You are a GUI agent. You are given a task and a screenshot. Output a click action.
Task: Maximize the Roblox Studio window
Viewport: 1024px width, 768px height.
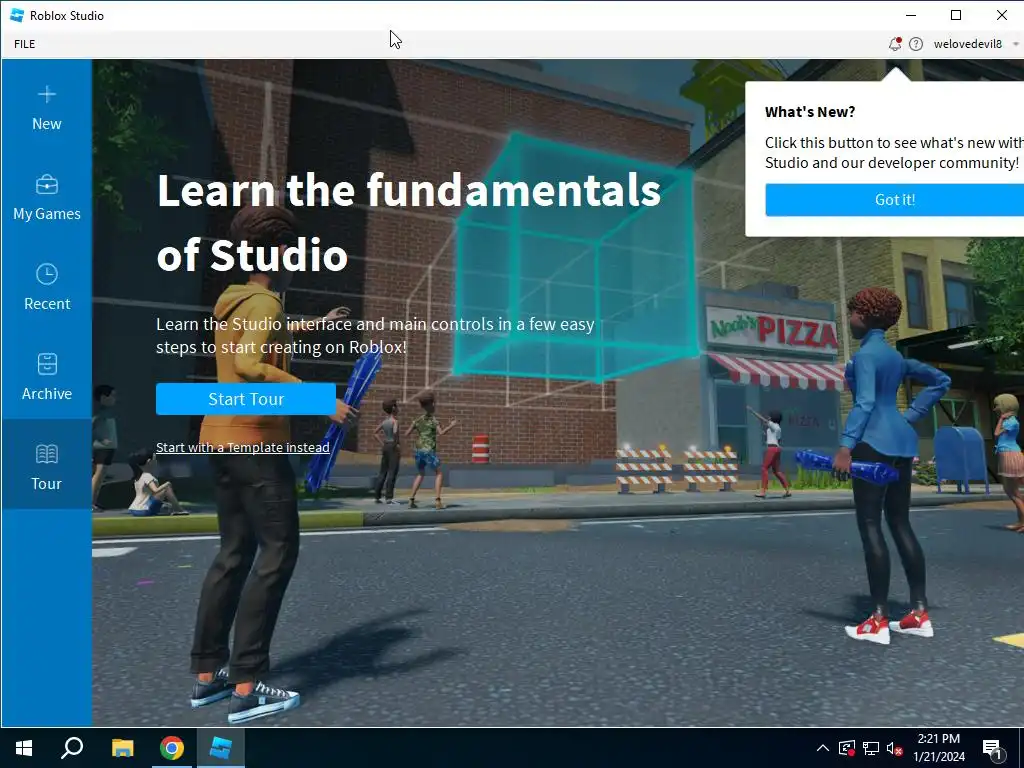[956, 15]
